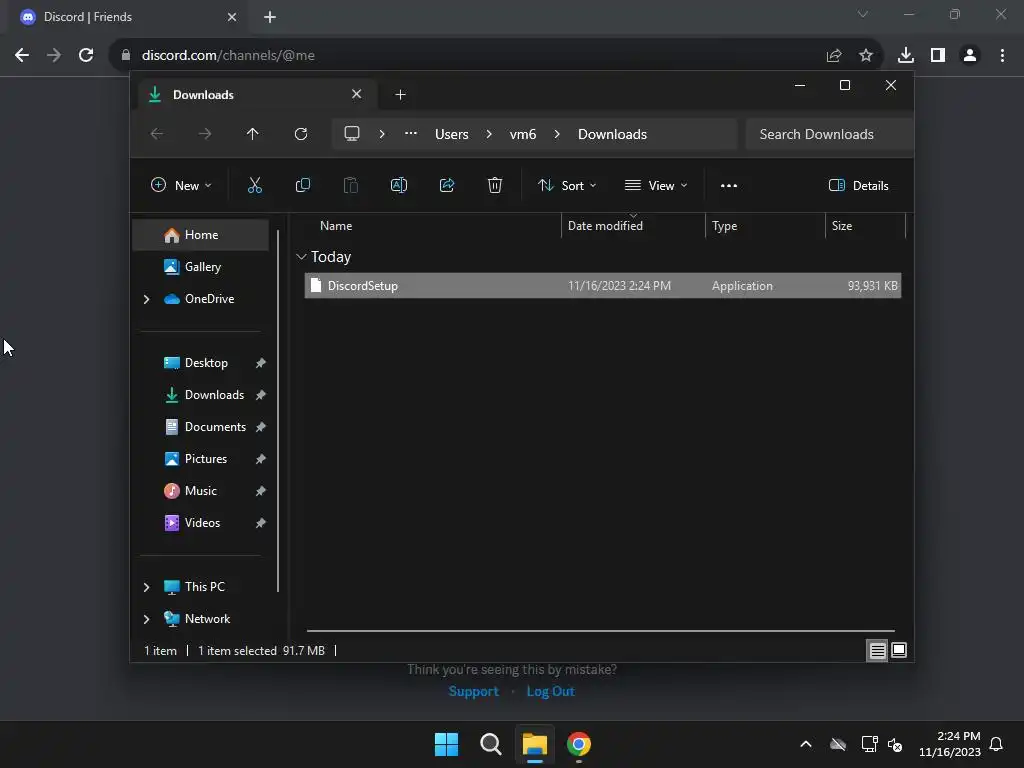Viewport: 1024px width, 768px height.
Task: Close the Downloads tab
Action: (357, 94)
